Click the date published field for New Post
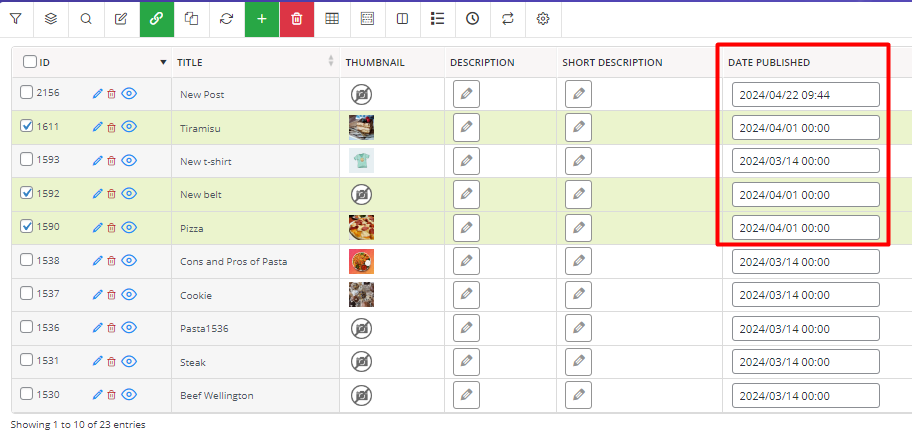Image resolution: width=912 pixels, height=435 pixels. coord(806,95)
